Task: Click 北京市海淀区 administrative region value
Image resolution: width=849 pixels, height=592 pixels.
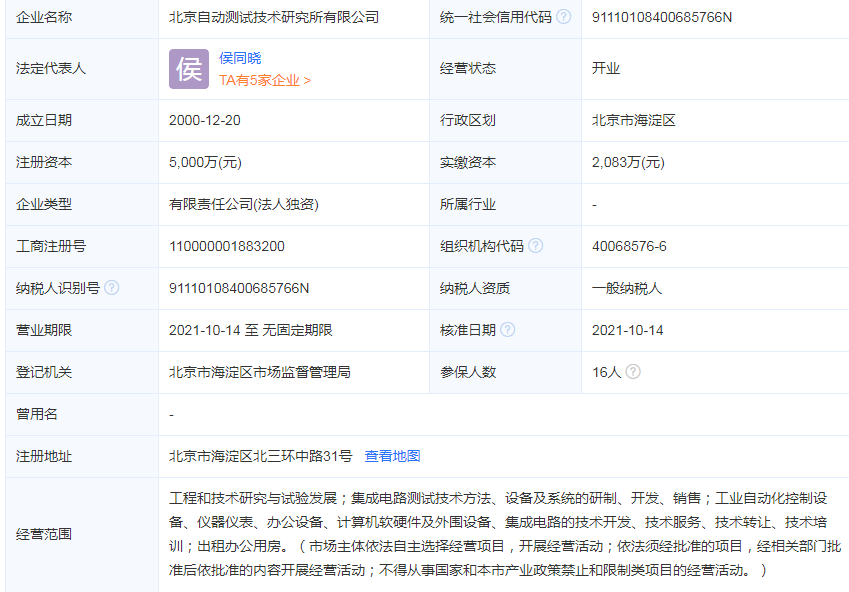Action: [634, 120]
